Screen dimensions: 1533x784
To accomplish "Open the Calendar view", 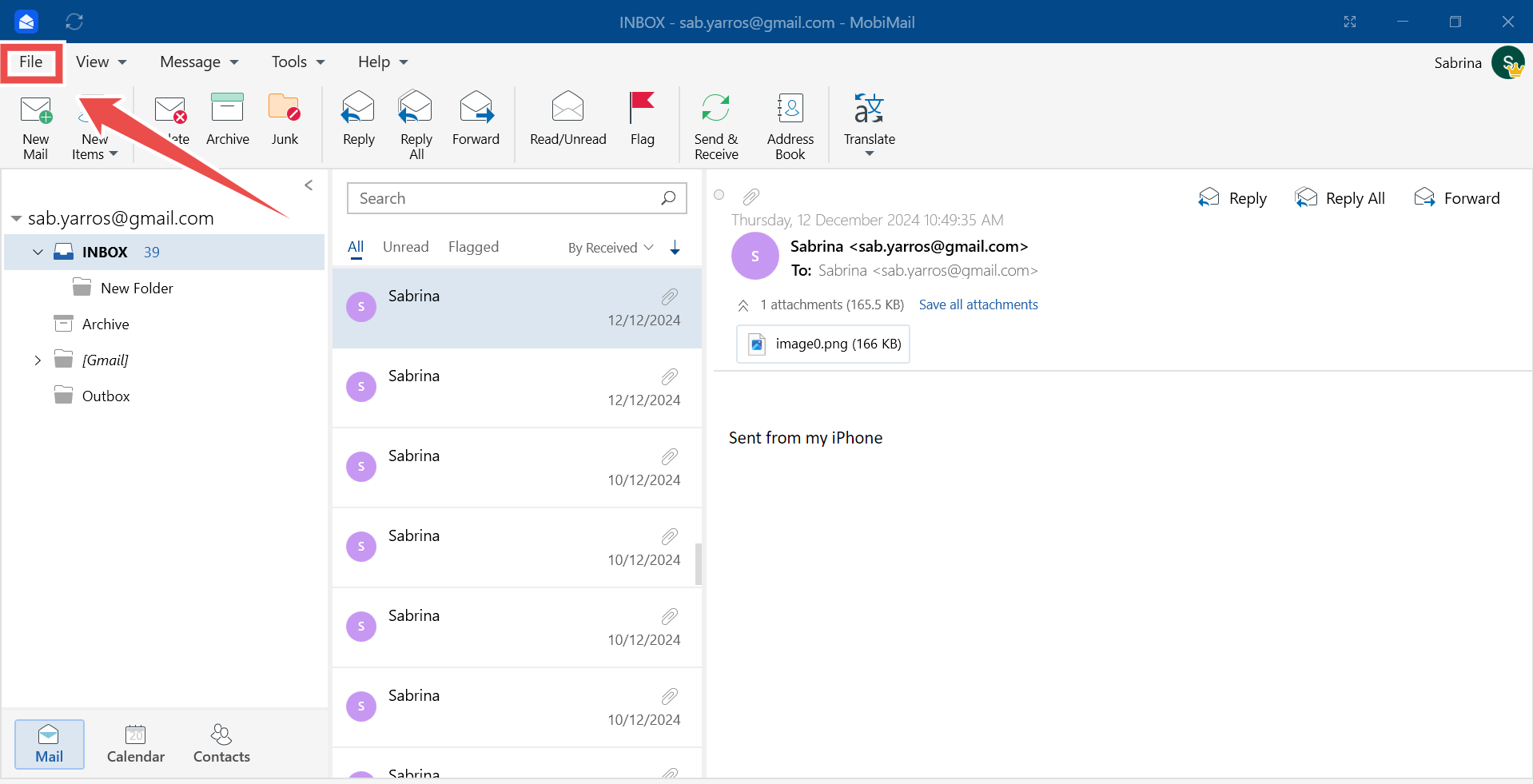I will pos(136,744).
